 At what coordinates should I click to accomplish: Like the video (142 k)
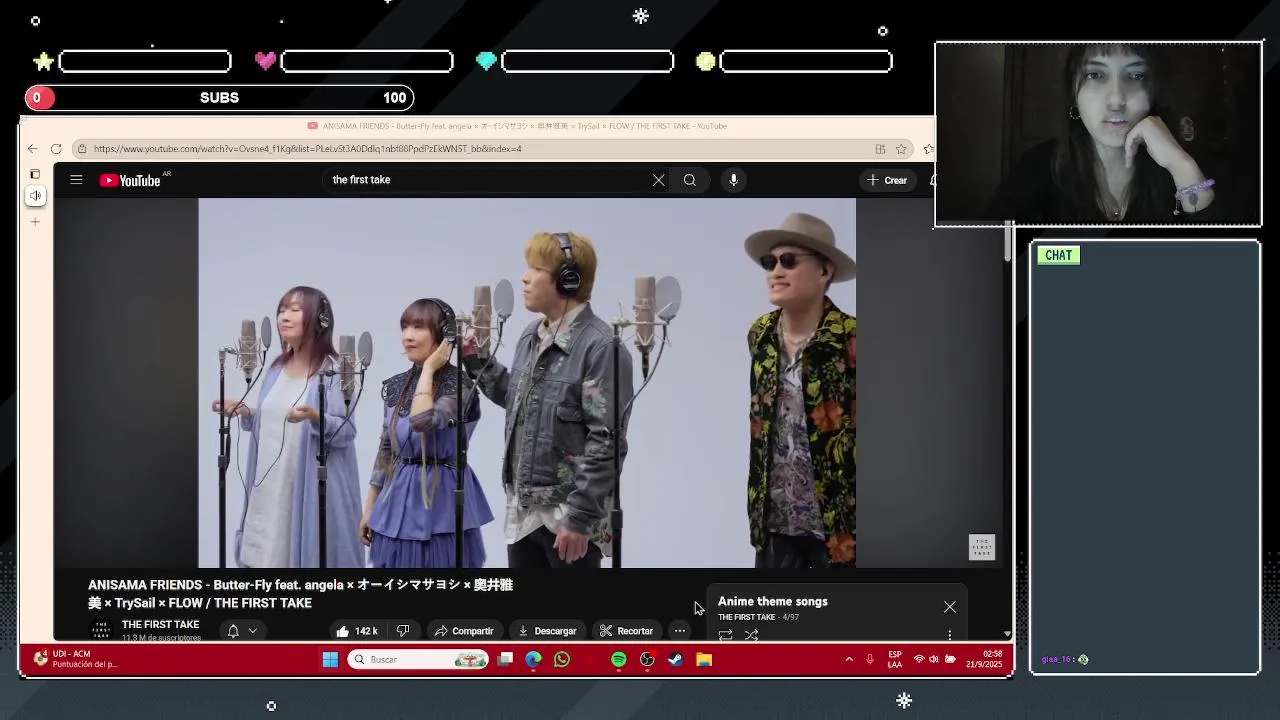357,631
